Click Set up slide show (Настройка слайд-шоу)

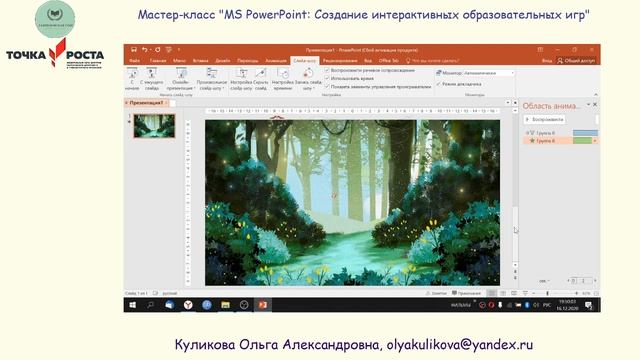[x=241, y=79]
